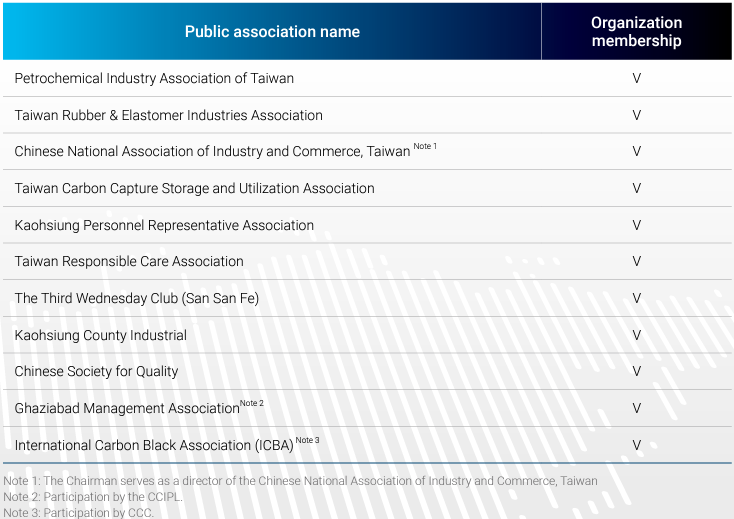This screenshot has width=734, height=519.
Task: Select Chinese Society for Quality row
Action: pyautogui.click(x=367, y=371)
